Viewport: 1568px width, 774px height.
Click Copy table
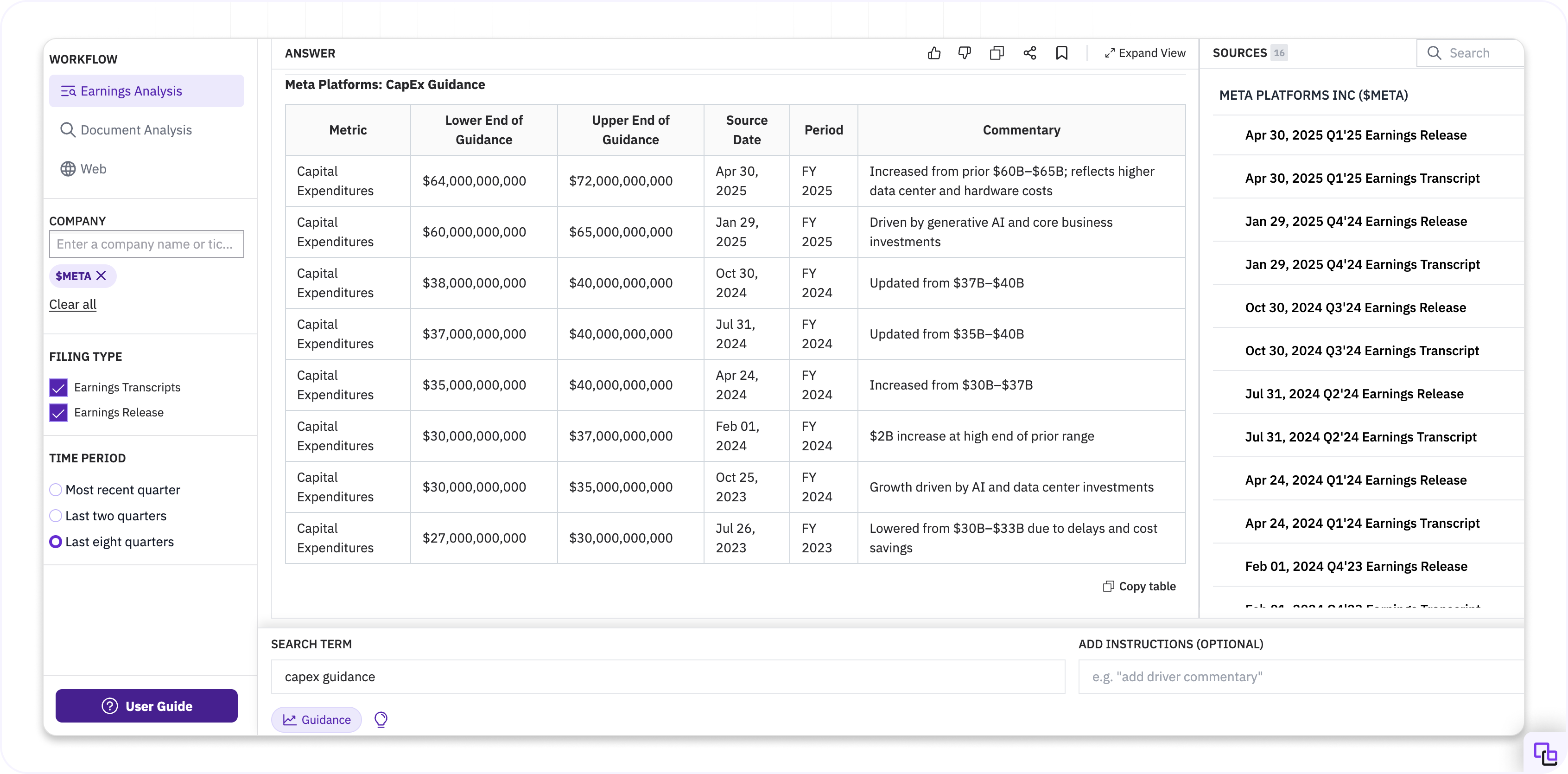pos(1139,586)
